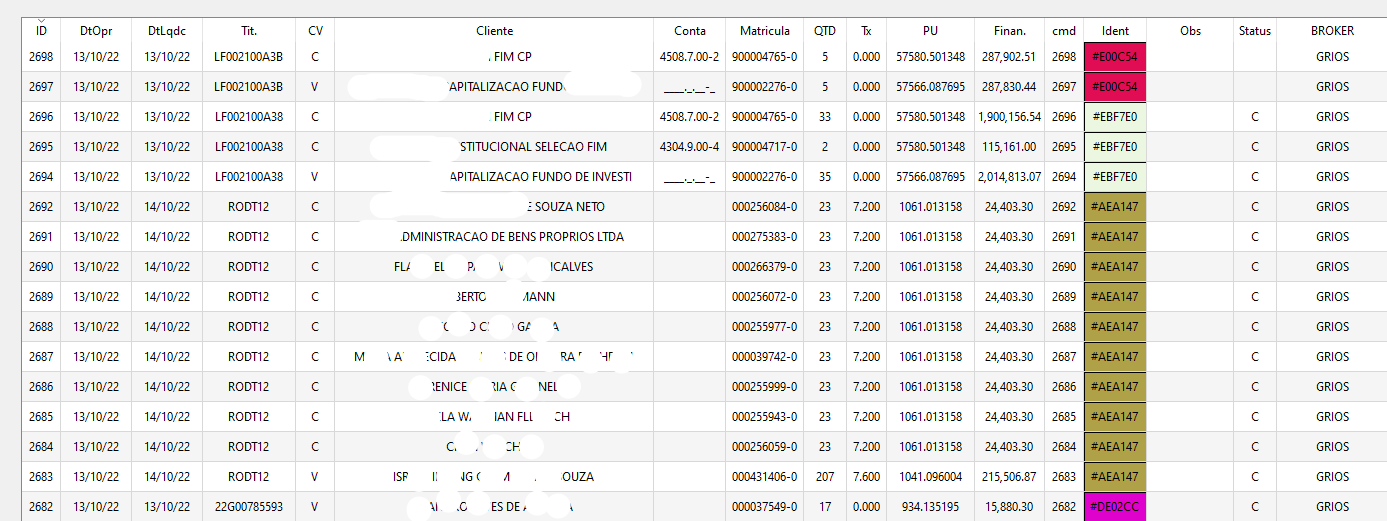This screenshot has height=521, width=1387.
Task: Select the Finan. value 15,880.30
Action: [1009, 507]
